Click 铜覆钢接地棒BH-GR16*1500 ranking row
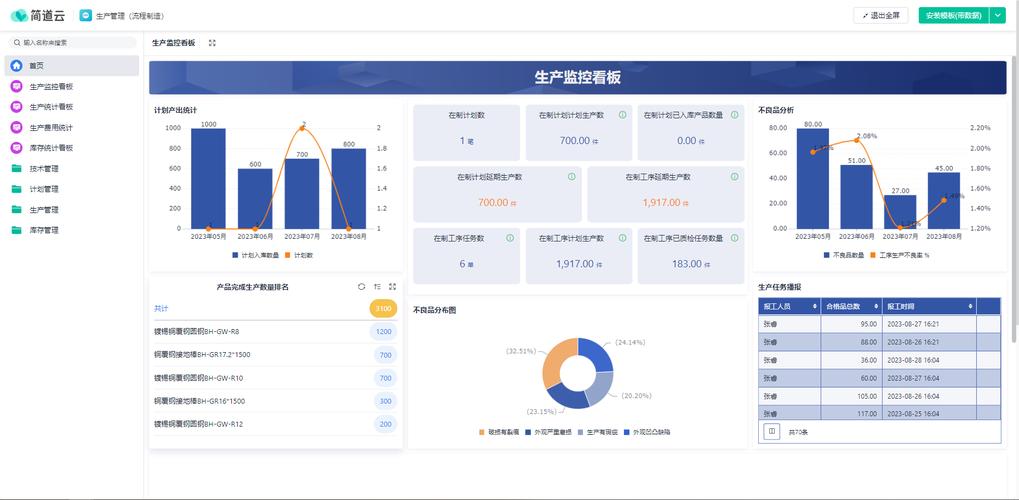The width and height of the screenshot is (1019, 500). tap(276, 401)
